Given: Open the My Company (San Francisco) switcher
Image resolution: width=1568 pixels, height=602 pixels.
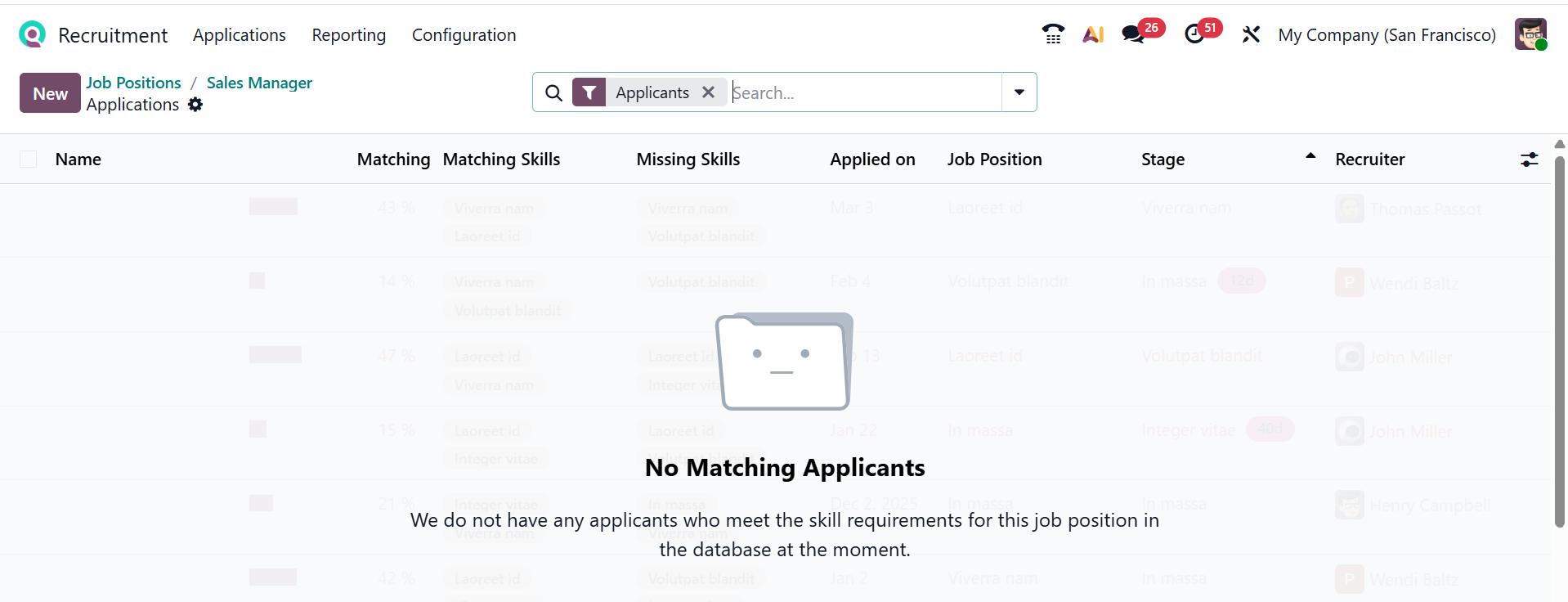Looking at the screenshot, I should point(1387,35).
